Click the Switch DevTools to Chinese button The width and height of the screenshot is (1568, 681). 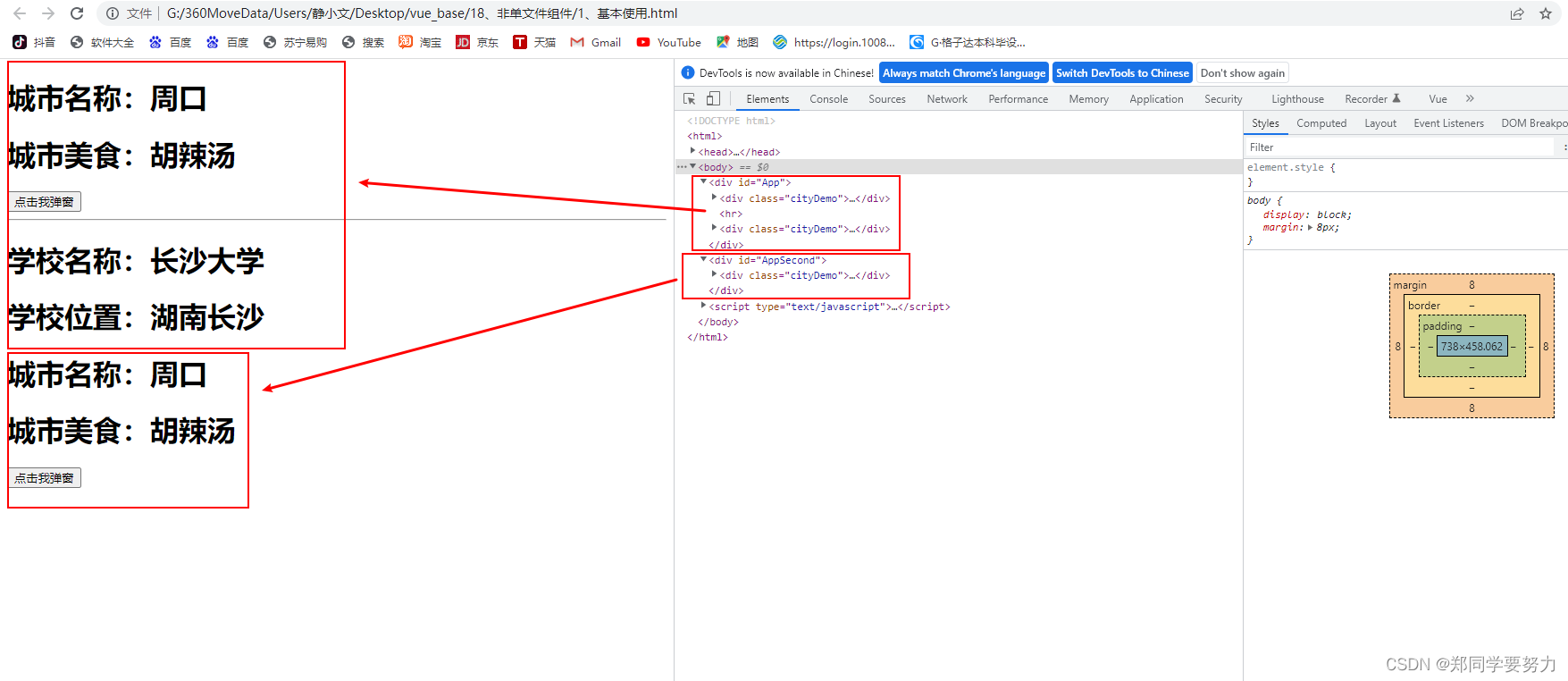(1122, 73)
